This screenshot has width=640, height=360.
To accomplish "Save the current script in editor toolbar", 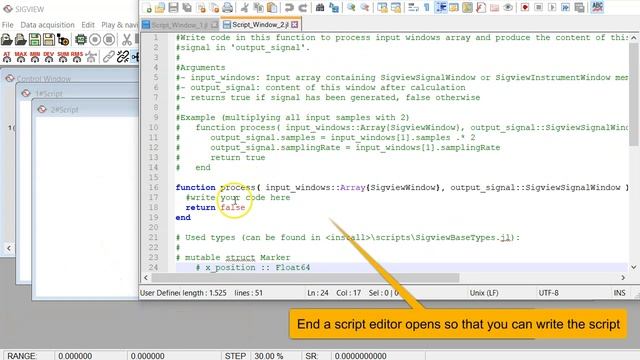I will point(173,7).
